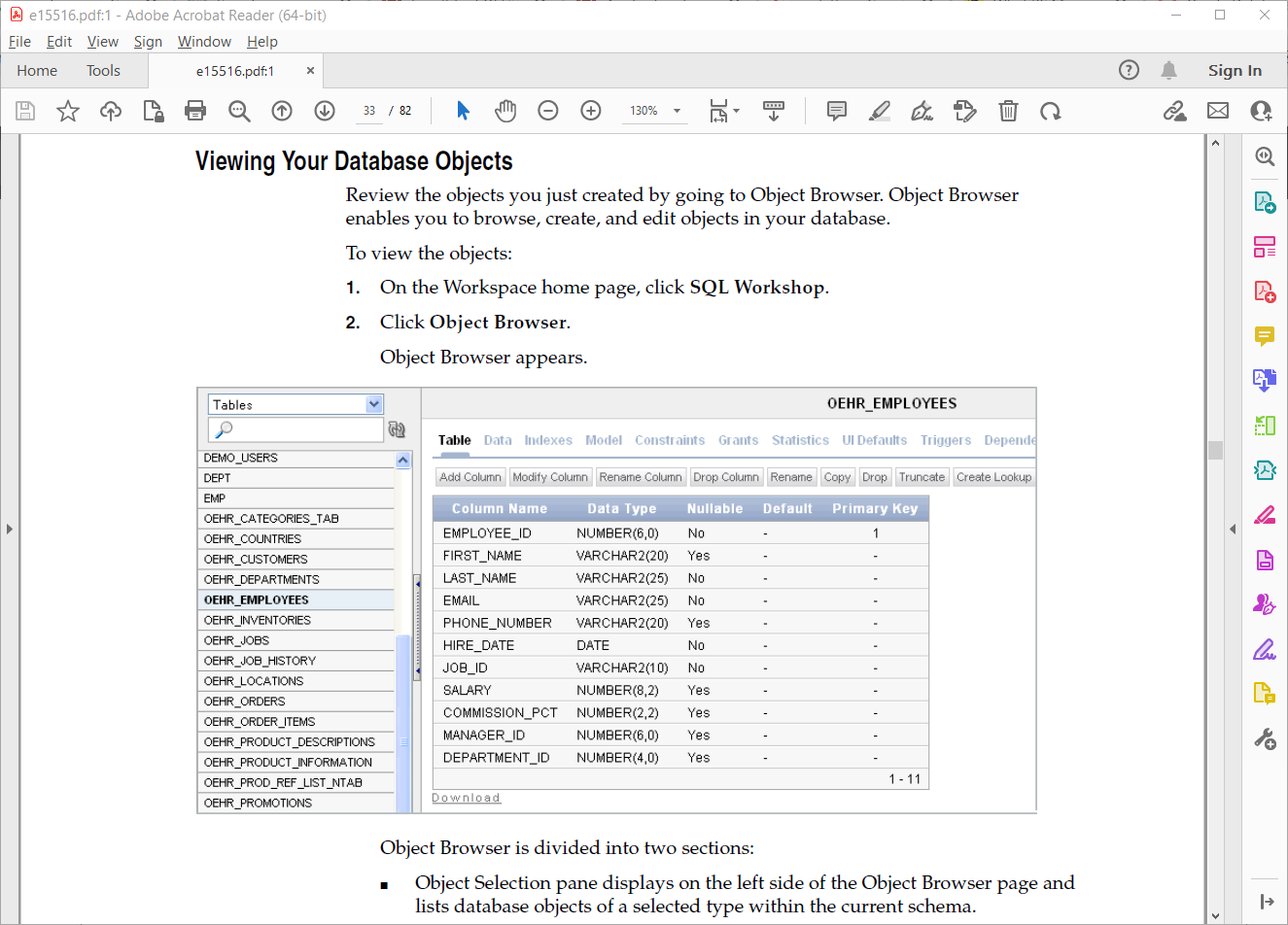Screen dimensions: 1288x925
Task: Expand the left navigation pane
Action: 9,530
